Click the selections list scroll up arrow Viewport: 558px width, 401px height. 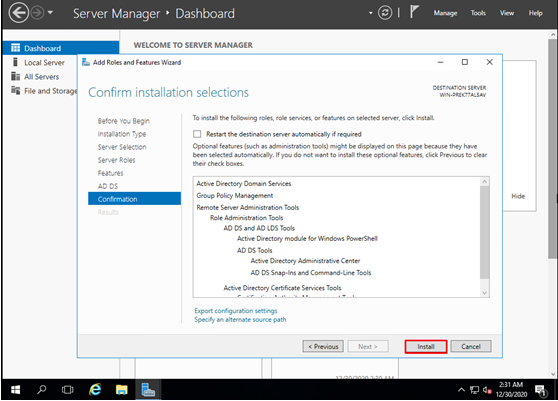484,182
